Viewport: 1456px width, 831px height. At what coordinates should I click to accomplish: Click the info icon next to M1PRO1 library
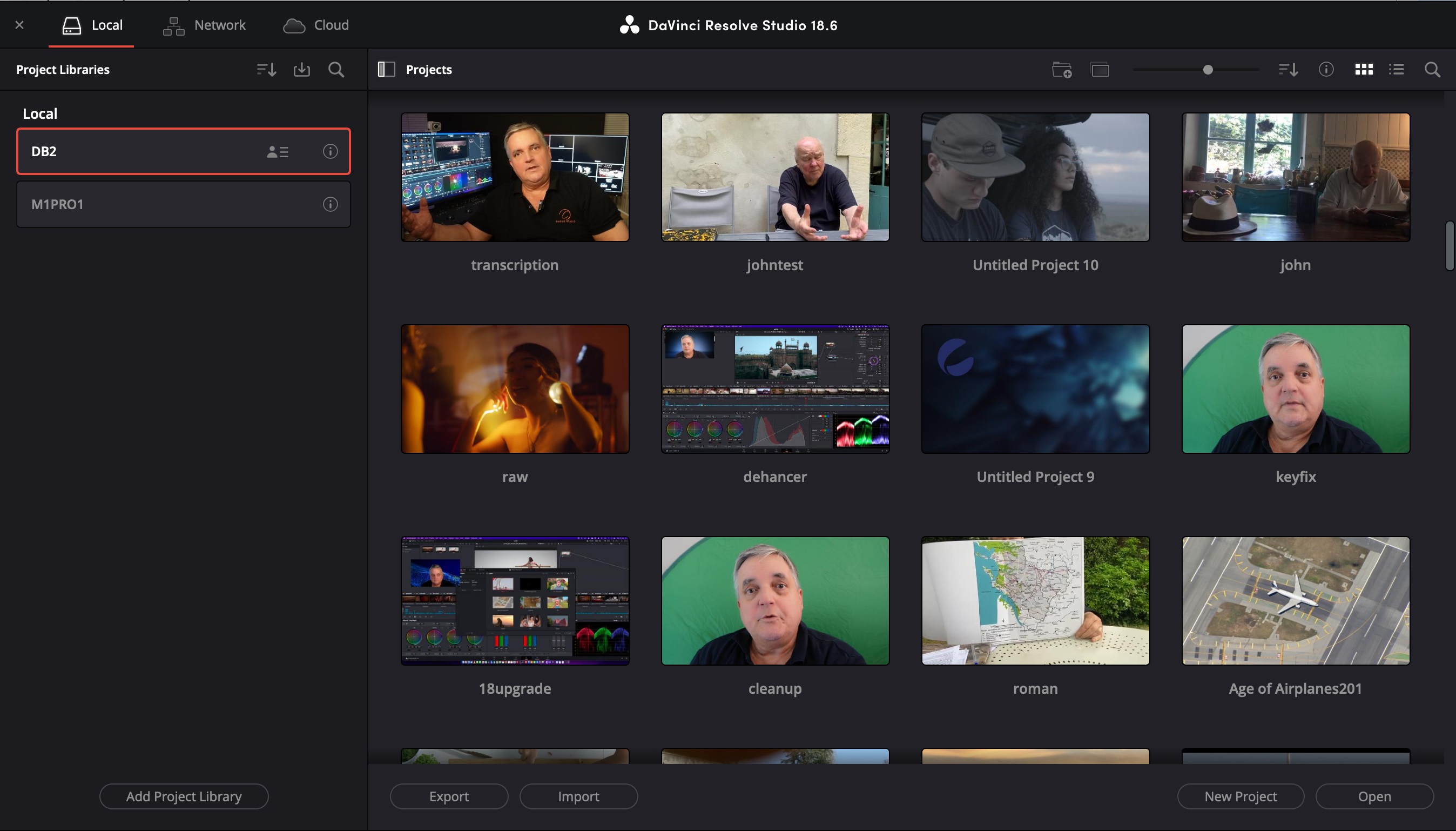[330, 204]
